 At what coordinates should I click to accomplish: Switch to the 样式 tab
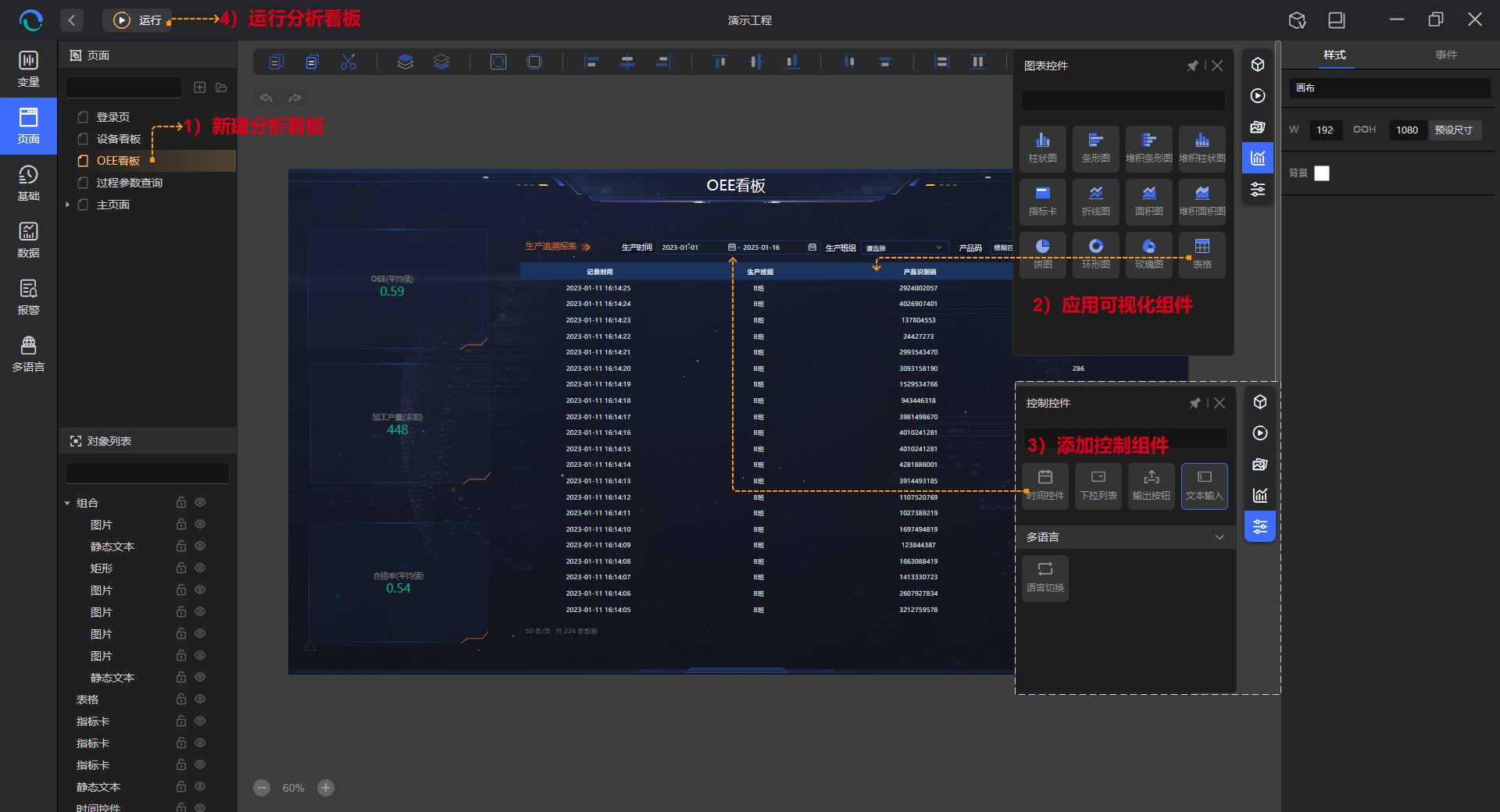click(x=1334, y=55)
